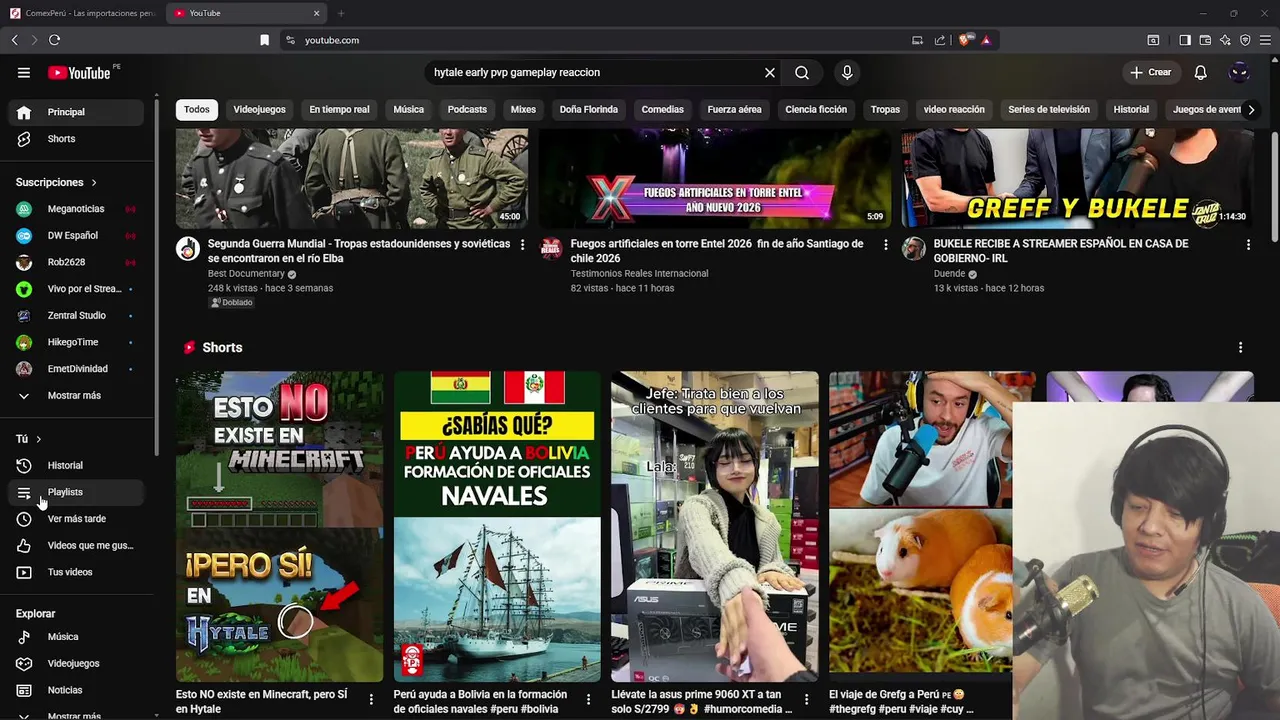
Task: Select the Música filter chip
Action: click(x=408, y=109)
